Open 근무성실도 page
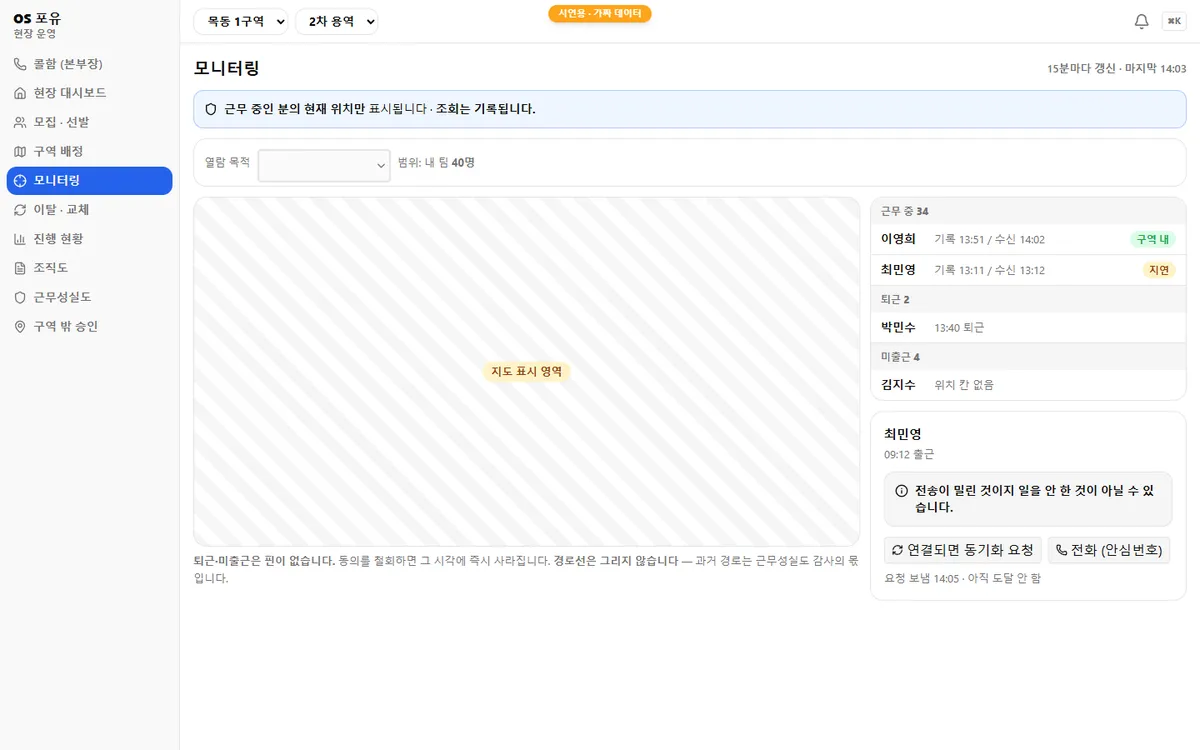 pos(89,297)
